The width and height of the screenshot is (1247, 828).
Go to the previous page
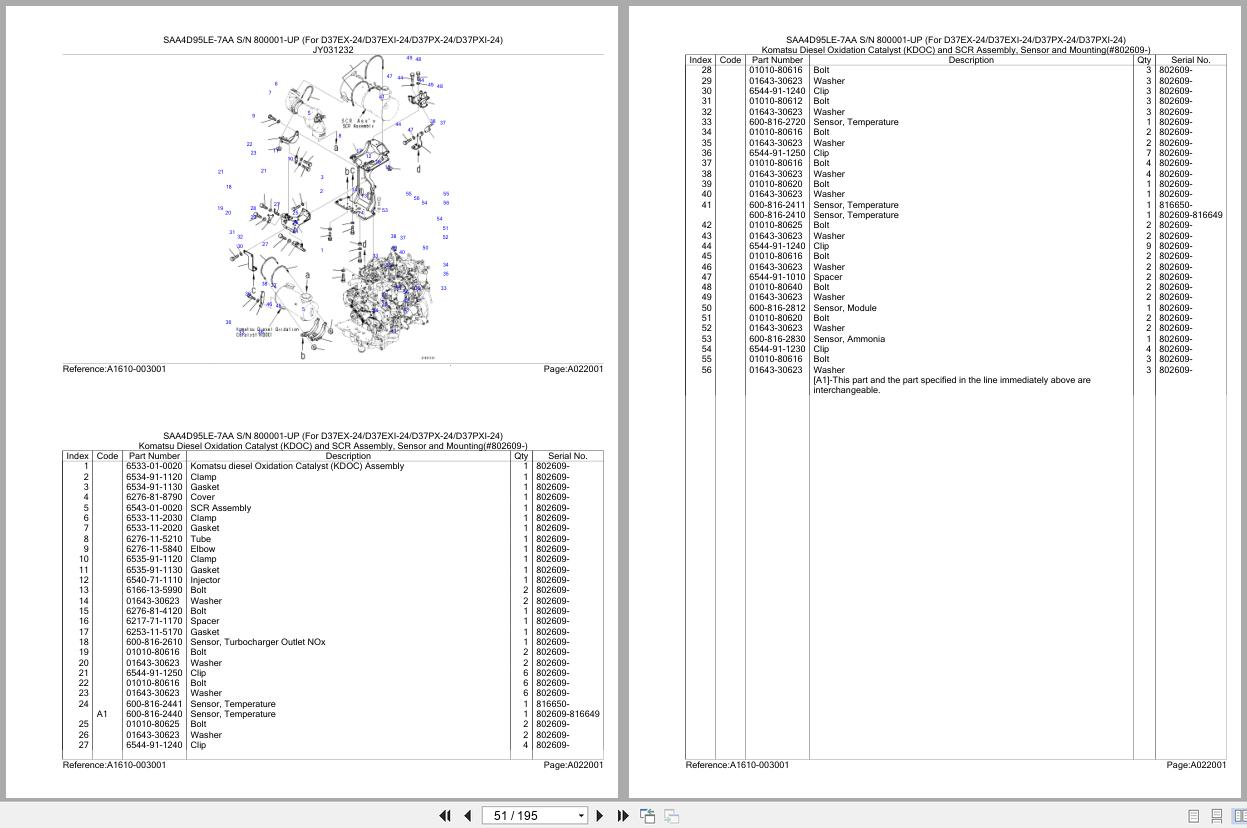point(467,816)
